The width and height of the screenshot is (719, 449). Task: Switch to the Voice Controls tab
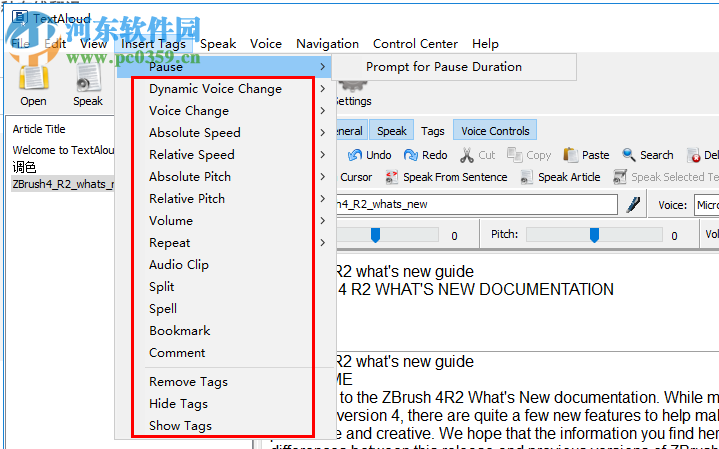click(x=495, y=131)
